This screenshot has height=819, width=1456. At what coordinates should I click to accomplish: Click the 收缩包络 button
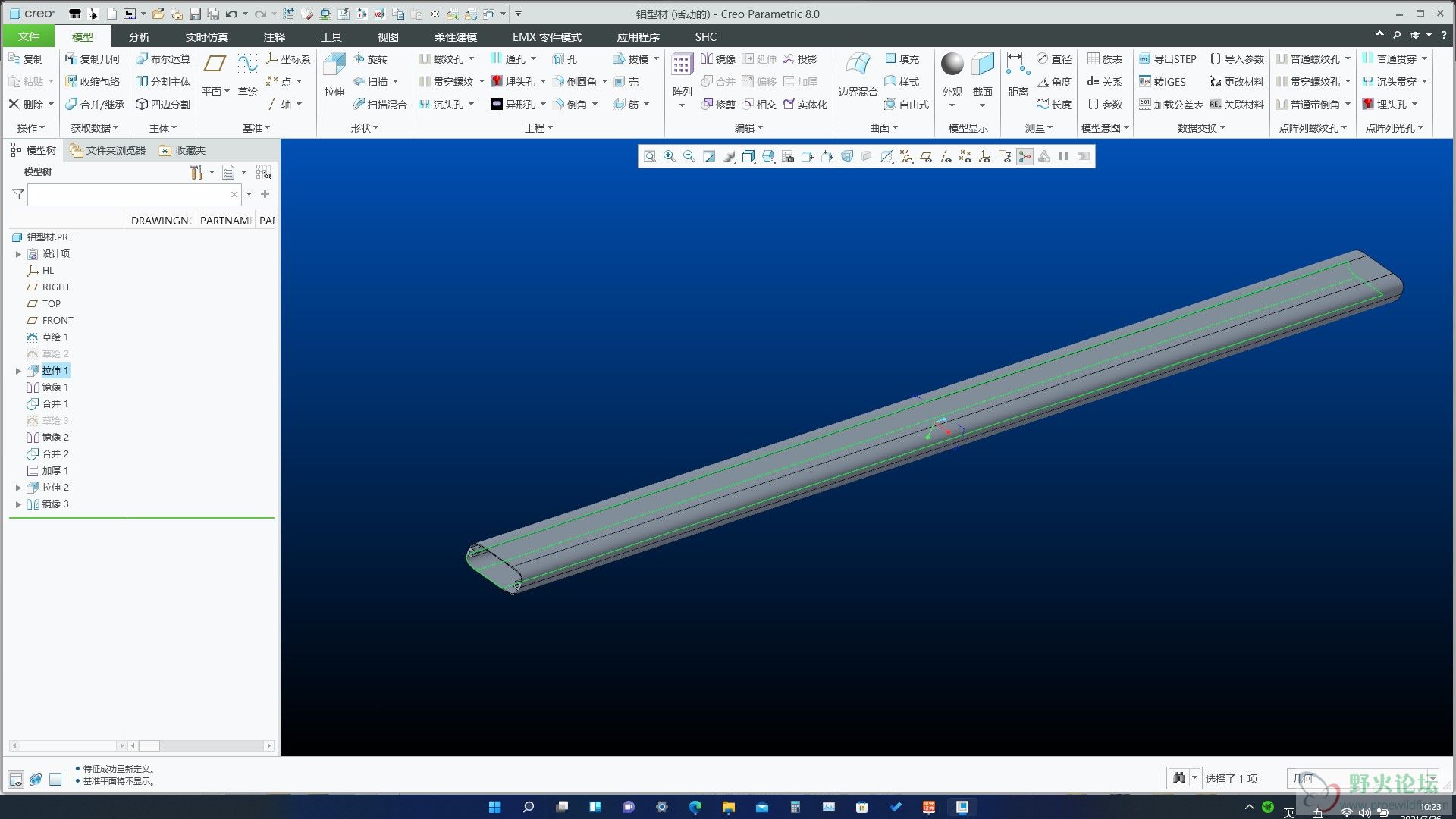92,82
